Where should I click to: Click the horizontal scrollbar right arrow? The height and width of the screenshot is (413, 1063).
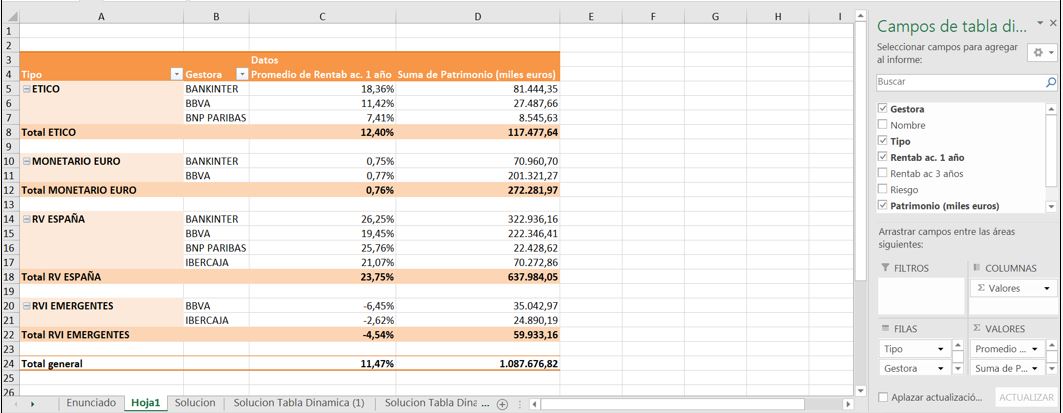[847, 404]
